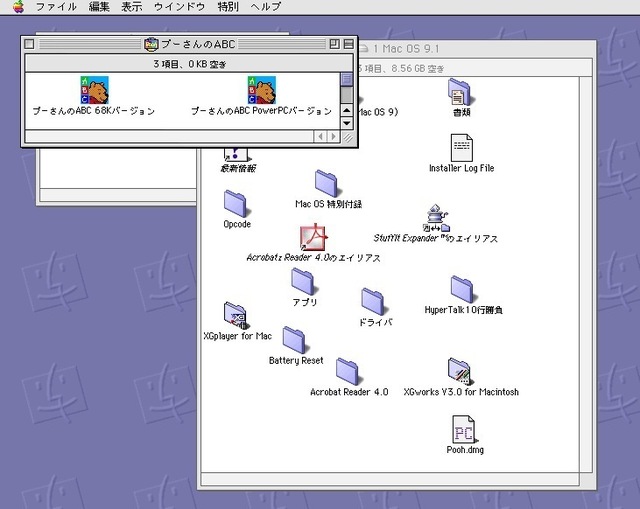
Task: Open the ウインドウ menu
Action: [179, 7]
